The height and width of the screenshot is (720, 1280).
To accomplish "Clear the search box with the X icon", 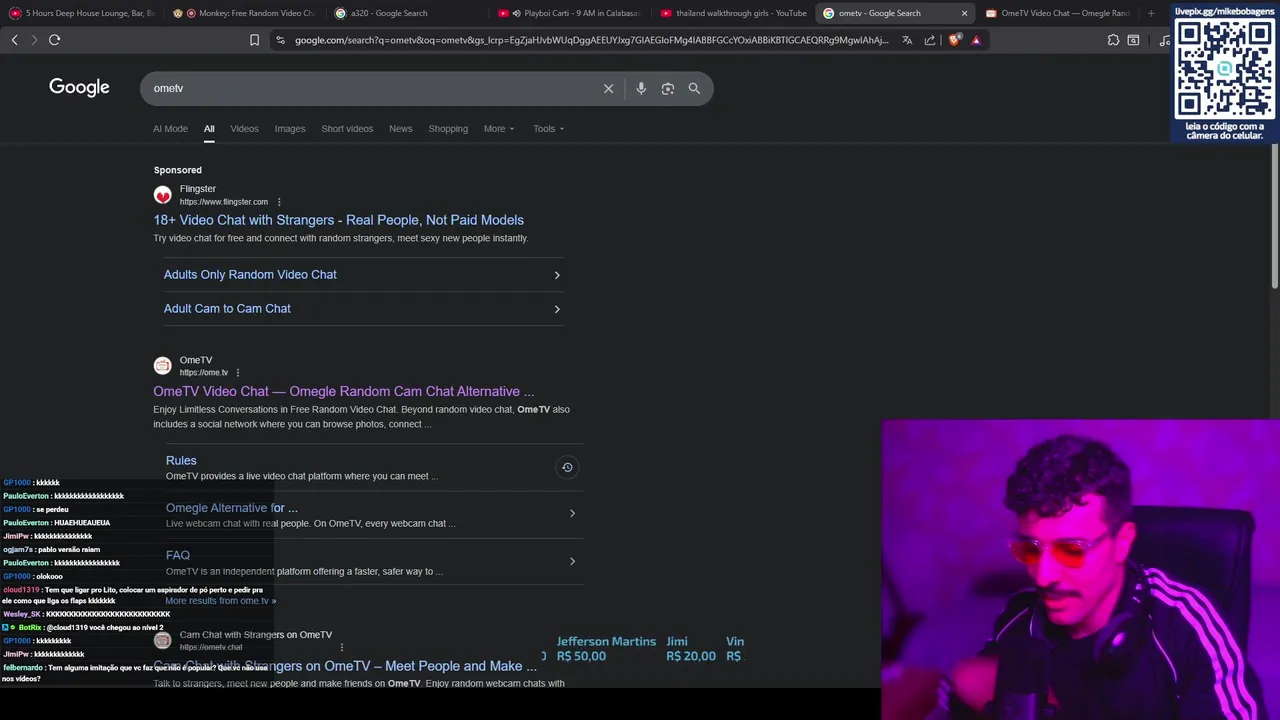I will [608, 88].
